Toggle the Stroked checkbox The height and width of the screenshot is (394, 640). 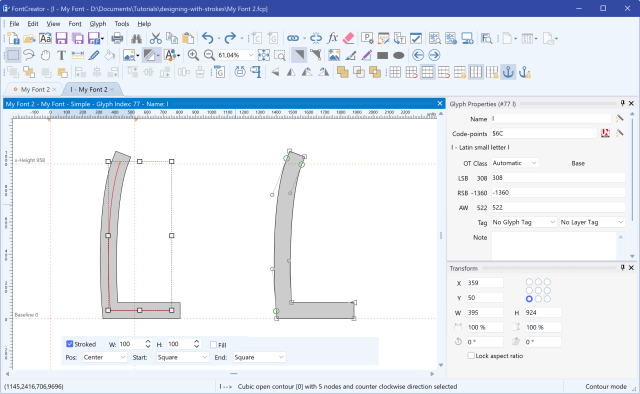[x=69, y=344]
